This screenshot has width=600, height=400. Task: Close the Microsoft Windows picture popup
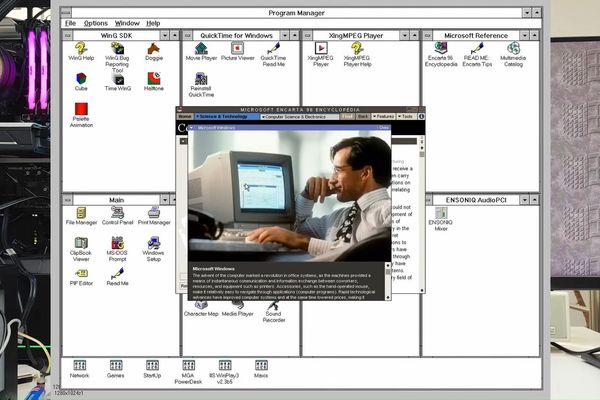(383, 128)
